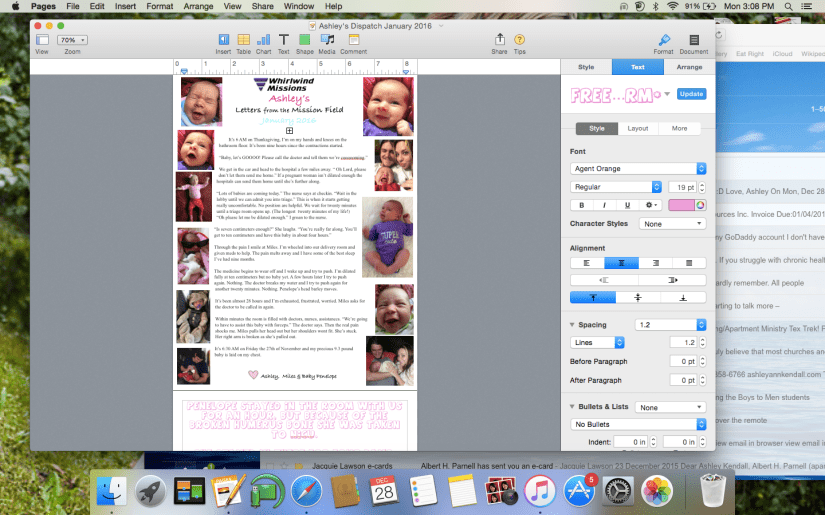The width and height of the screenshot is (825, 515).
Task: Toggle italic formatting
Action: [605, 205]
